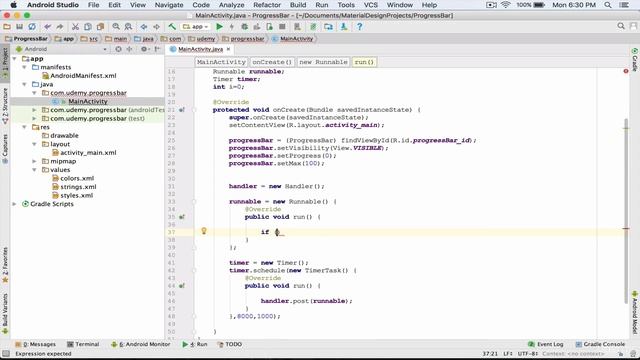Click the new Runnable breadcrumb
Image resolution: width=640 pixels, height=360 pixels.
[323, 62]
